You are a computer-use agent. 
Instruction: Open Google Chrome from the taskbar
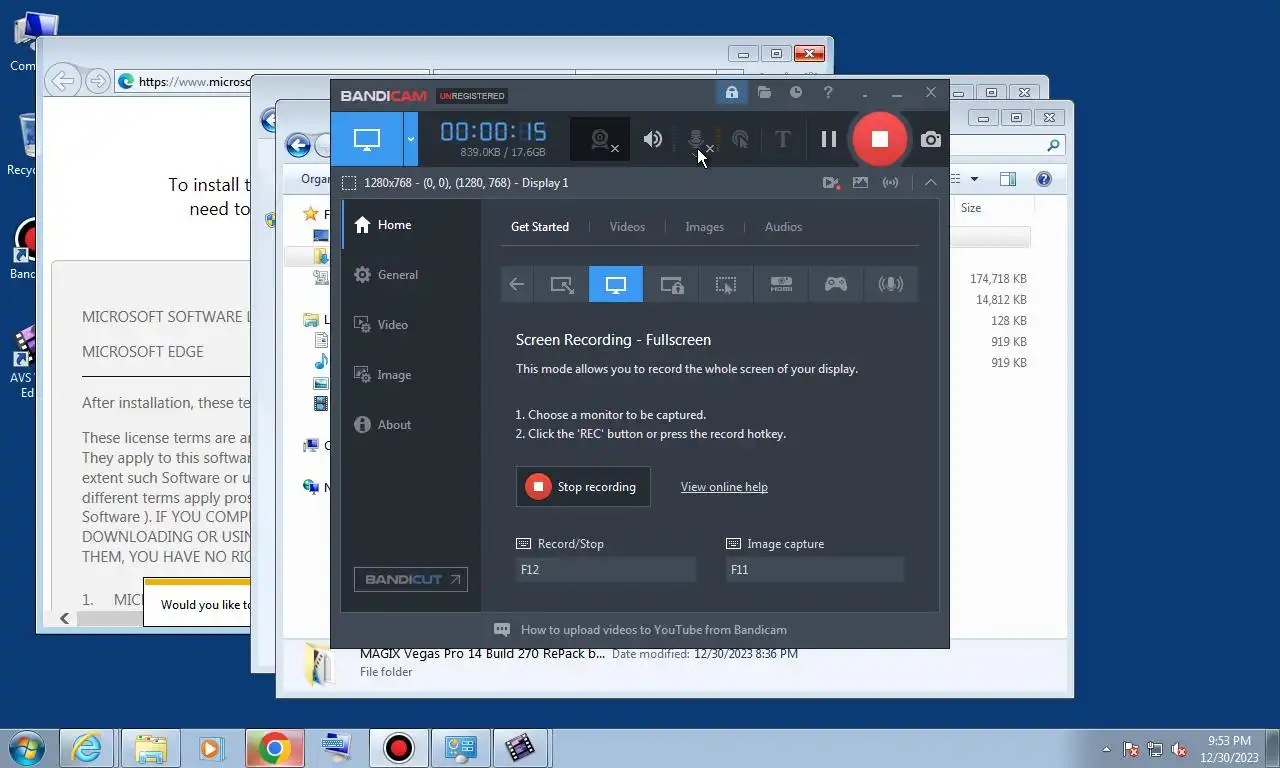coord(274,748)
